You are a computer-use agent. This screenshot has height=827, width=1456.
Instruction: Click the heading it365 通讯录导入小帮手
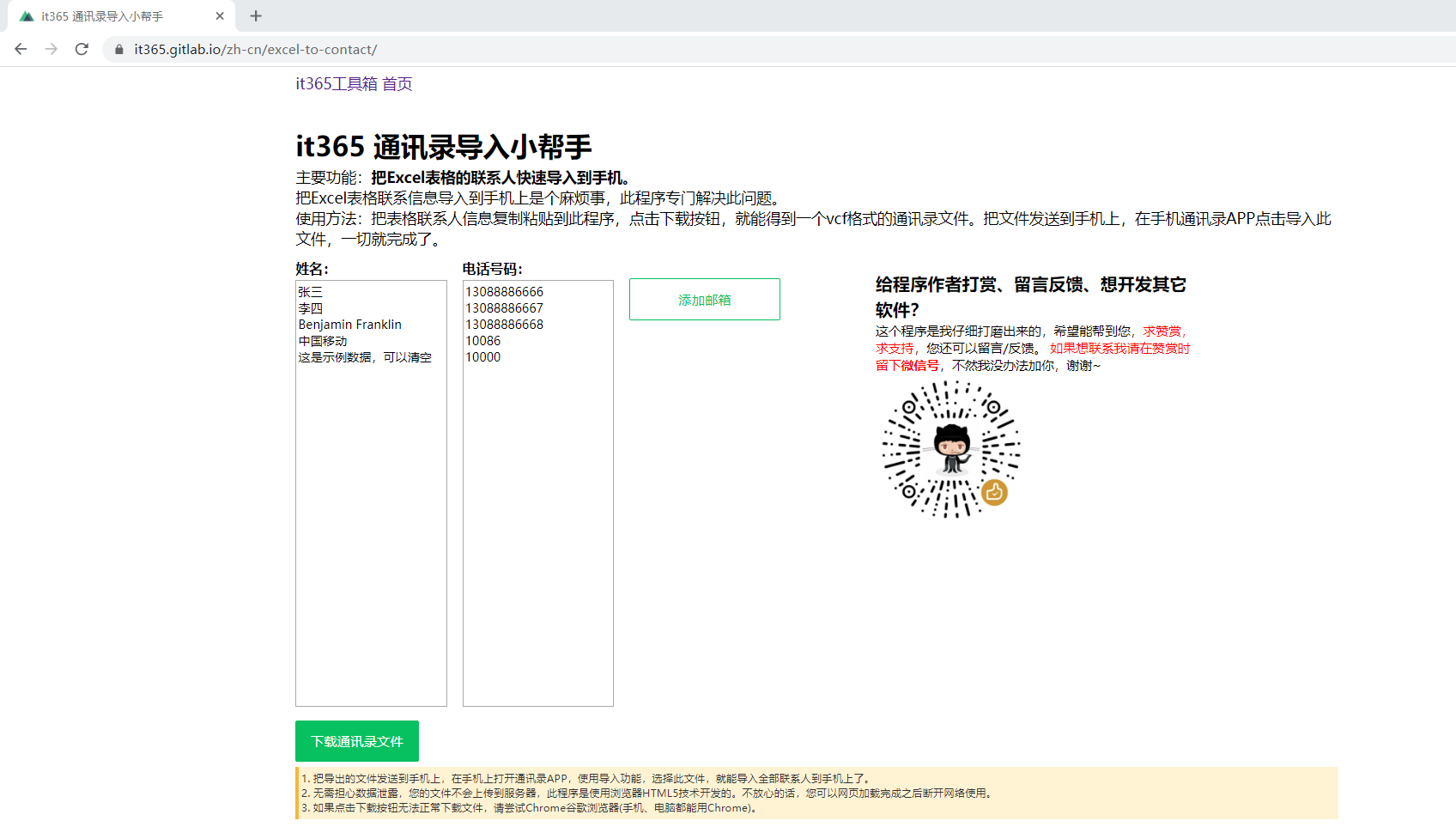pos(444,147)
